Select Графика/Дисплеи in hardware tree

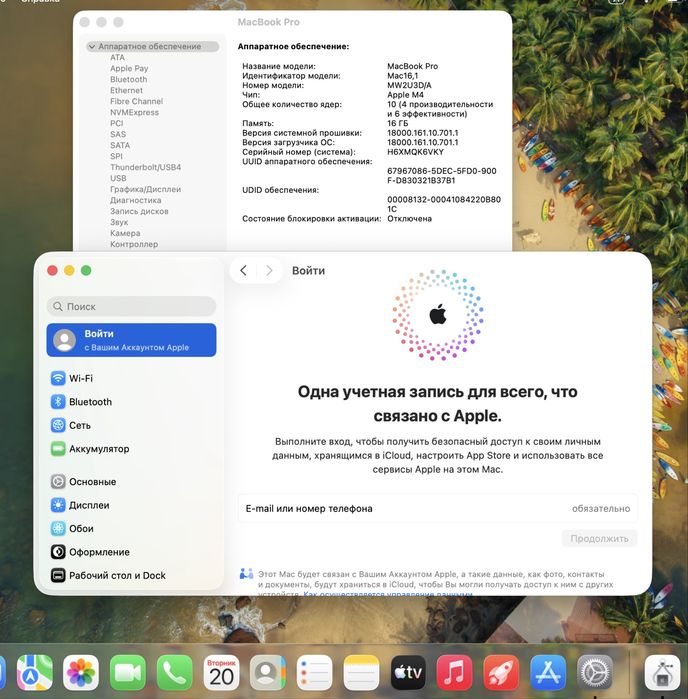pos(145,189)
